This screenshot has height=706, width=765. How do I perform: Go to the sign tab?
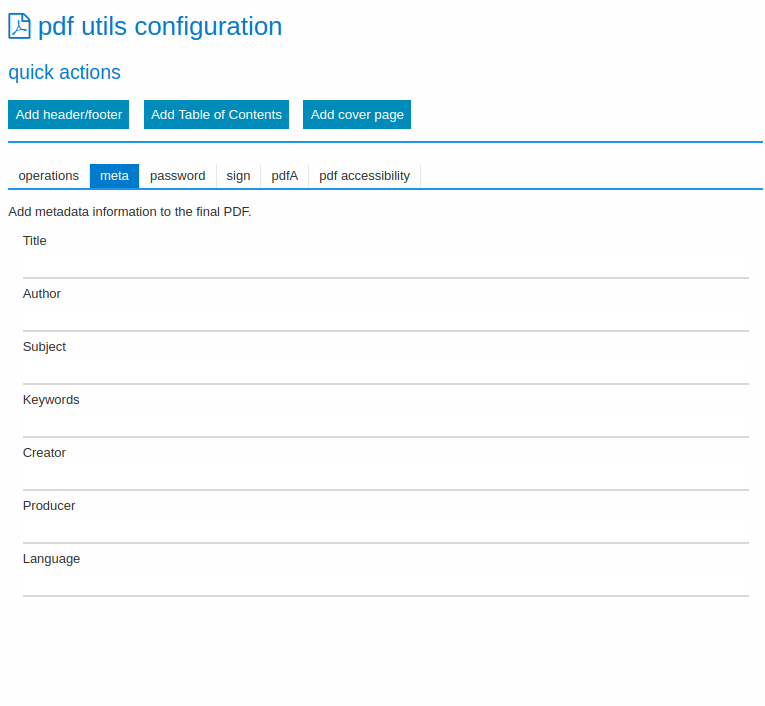pyautogui.click(x=238, y=176)
